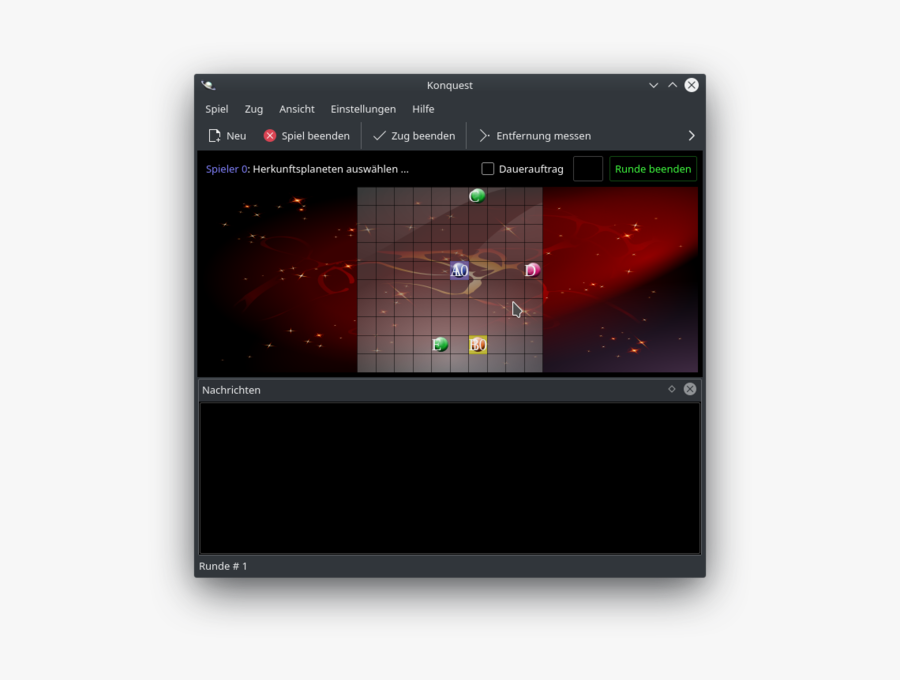Select the blue planet A
The image size is (900, 680).
point(459,271)
